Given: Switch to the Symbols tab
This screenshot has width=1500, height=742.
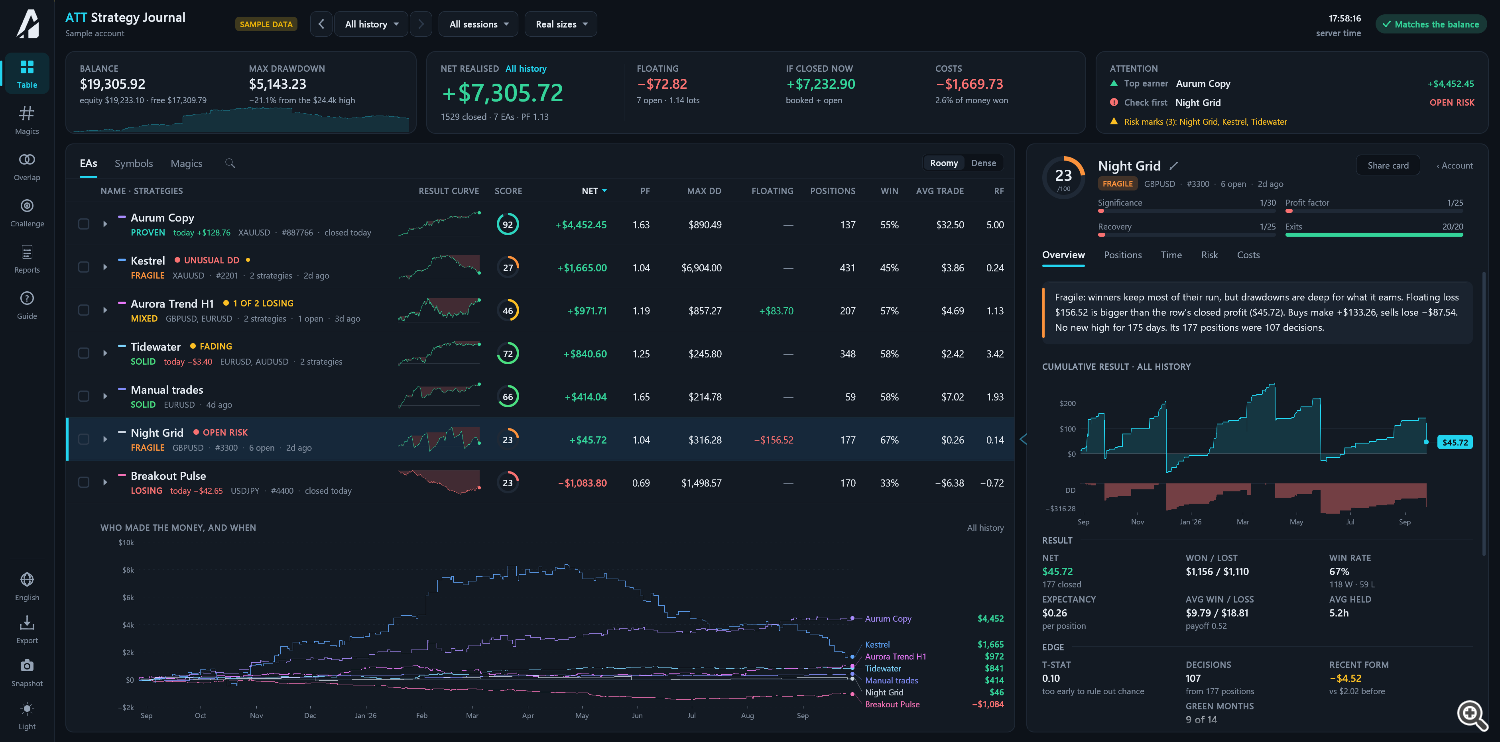Looking at the screenshot, I should [x=134, y=163].
